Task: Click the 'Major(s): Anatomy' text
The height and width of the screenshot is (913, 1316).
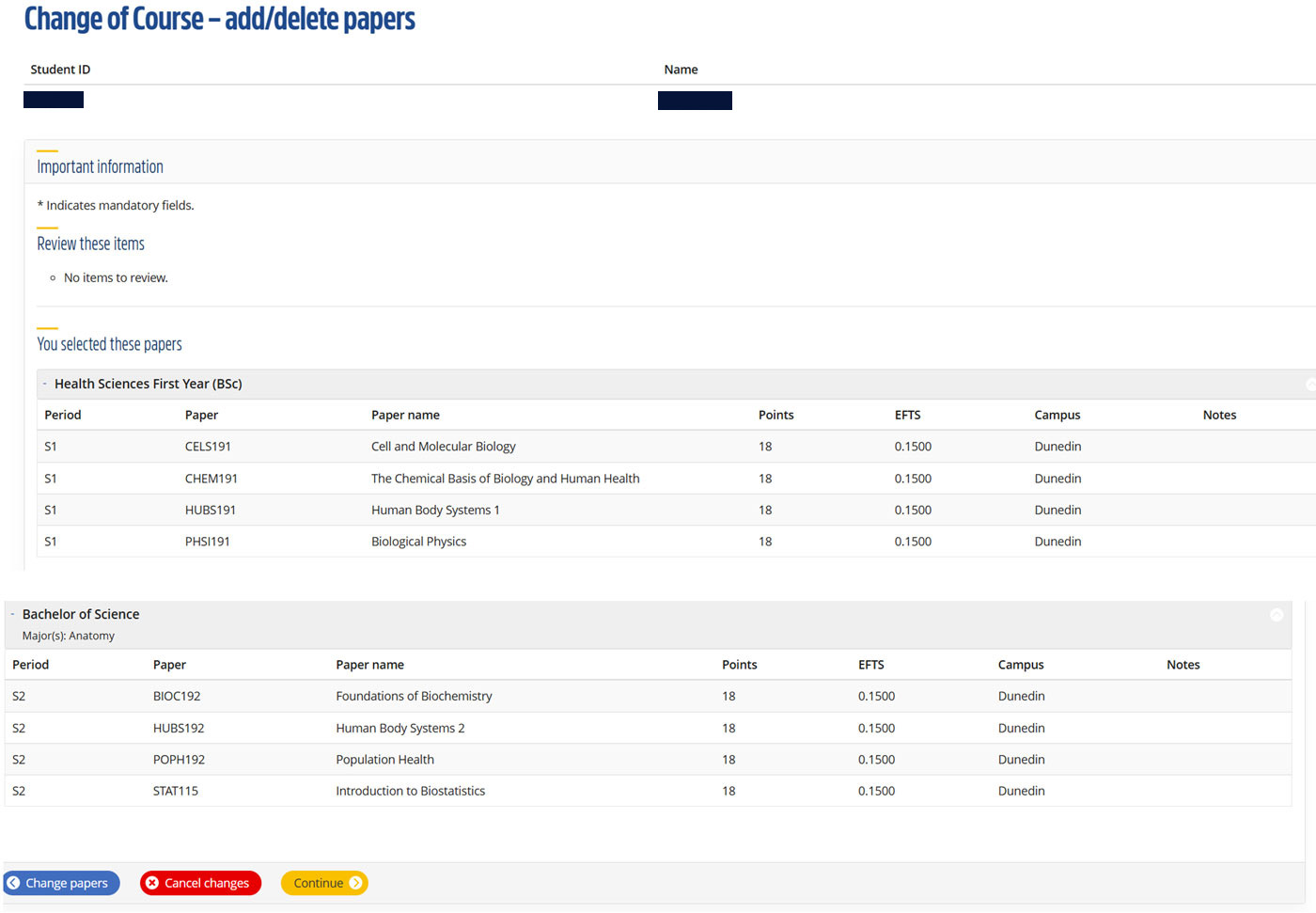Action: click(x=69, y=636)
